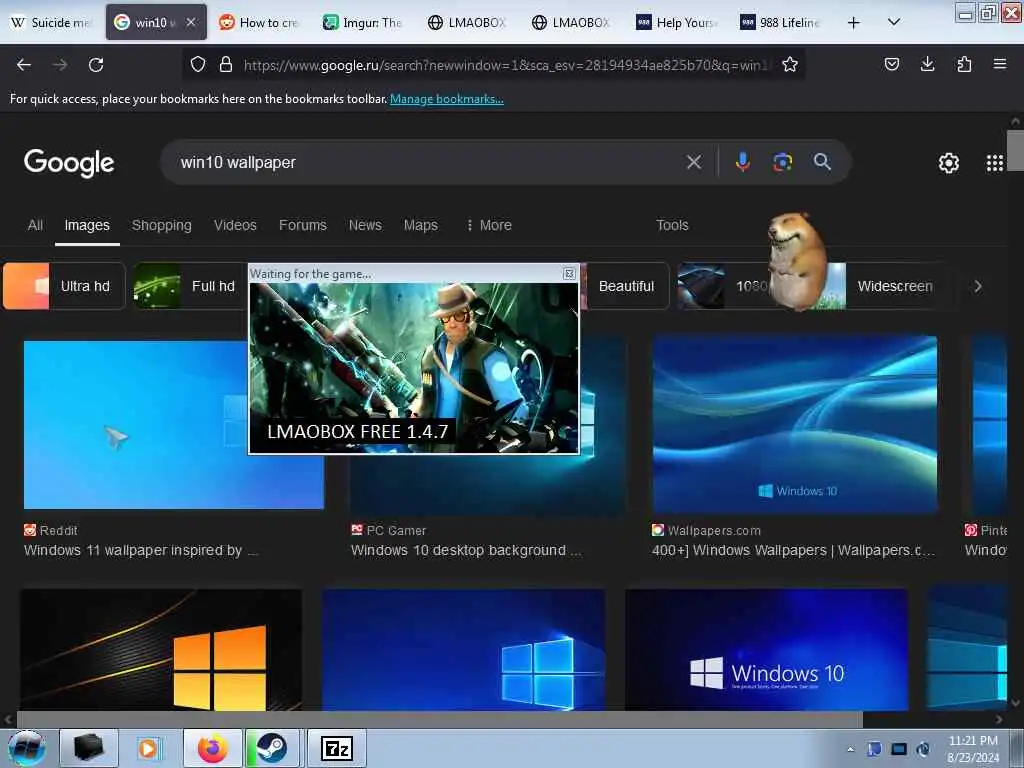Click the padlock site info icon
The image size is (1024, 768).
point(226,64)
